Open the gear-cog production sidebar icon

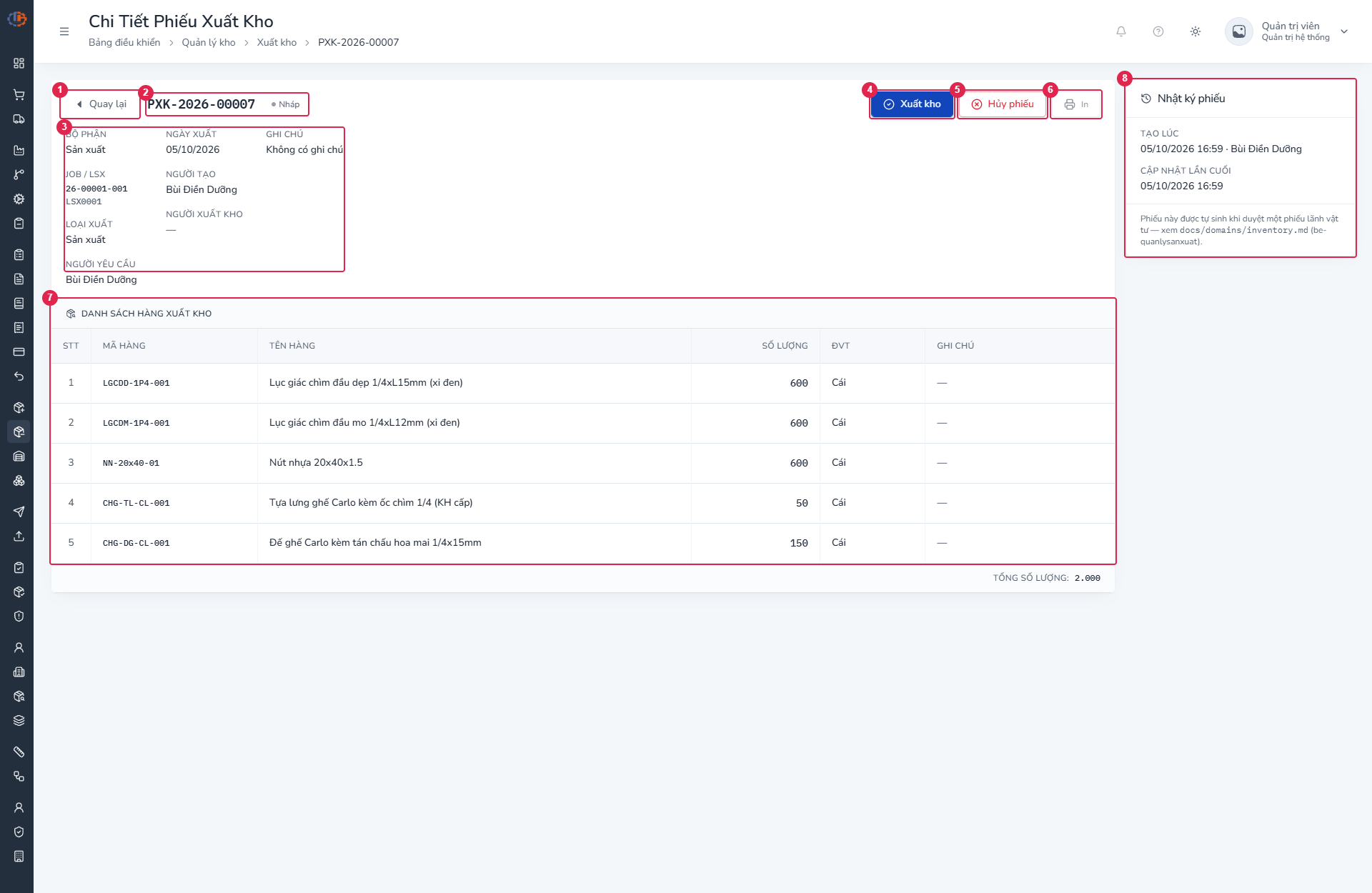pos(19,199)
